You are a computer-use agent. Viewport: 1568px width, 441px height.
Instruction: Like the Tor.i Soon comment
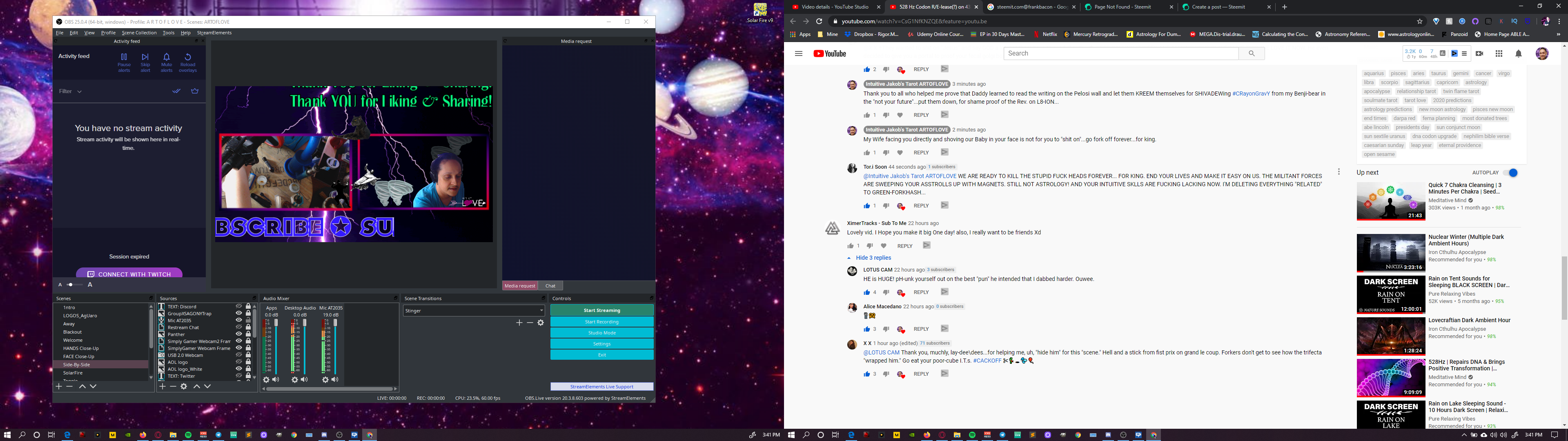867,206
